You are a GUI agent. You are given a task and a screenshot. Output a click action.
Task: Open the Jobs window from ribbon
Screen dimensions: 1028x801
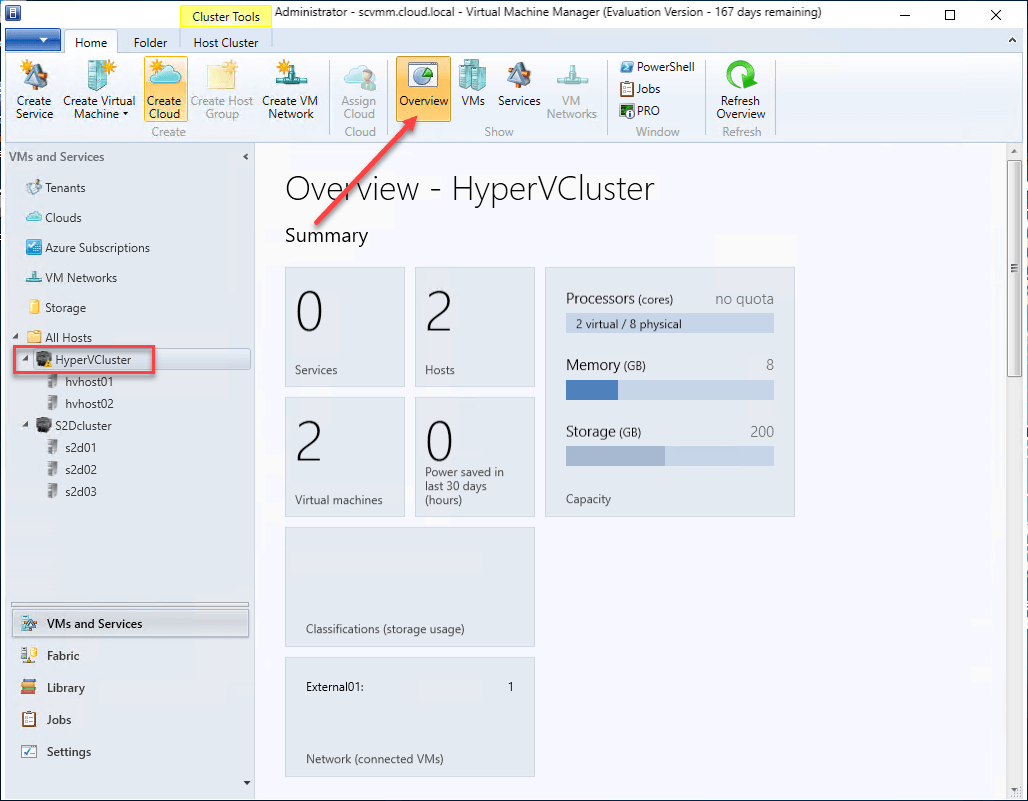click(x=641, y=88)
